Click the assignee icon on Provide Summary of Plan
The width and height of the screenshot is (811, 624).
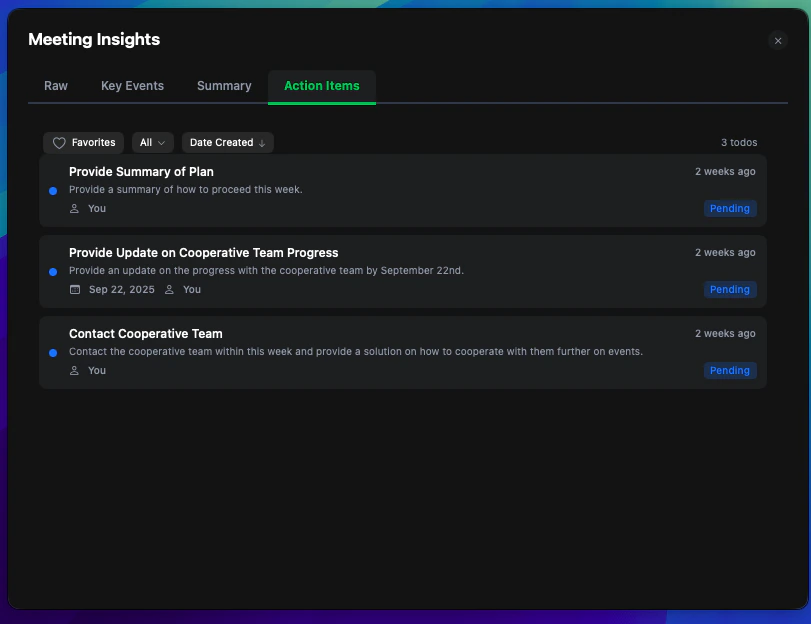point(73,208)
